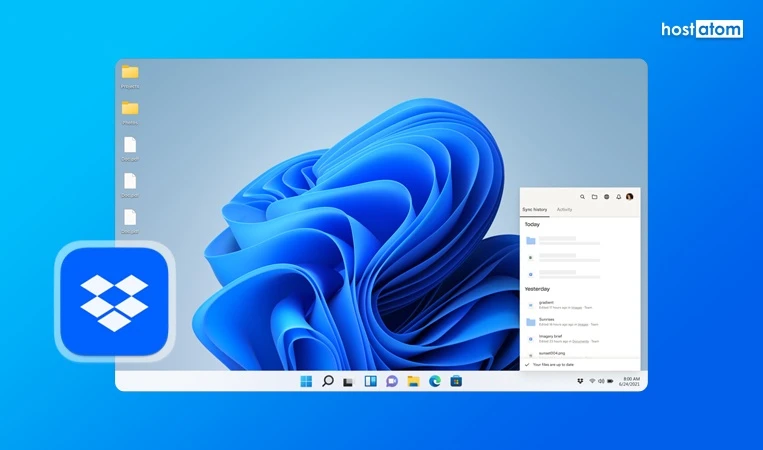The image size is (763, 450).
Task: Switch to the Sync history tab
Action: tap(535, 210)
